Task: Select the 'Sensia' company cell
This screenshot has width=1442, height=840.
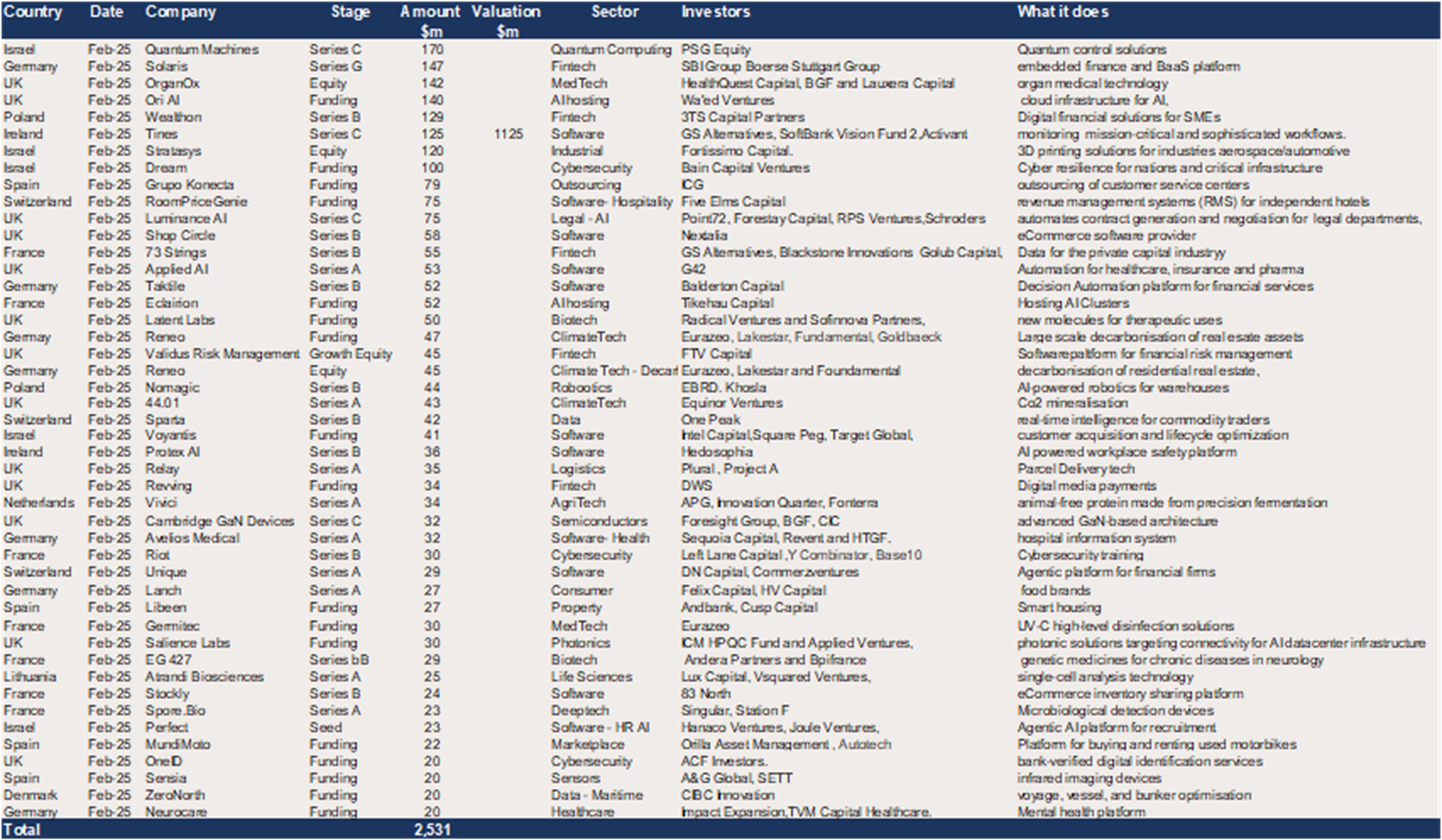Action: tap(165, 778)
